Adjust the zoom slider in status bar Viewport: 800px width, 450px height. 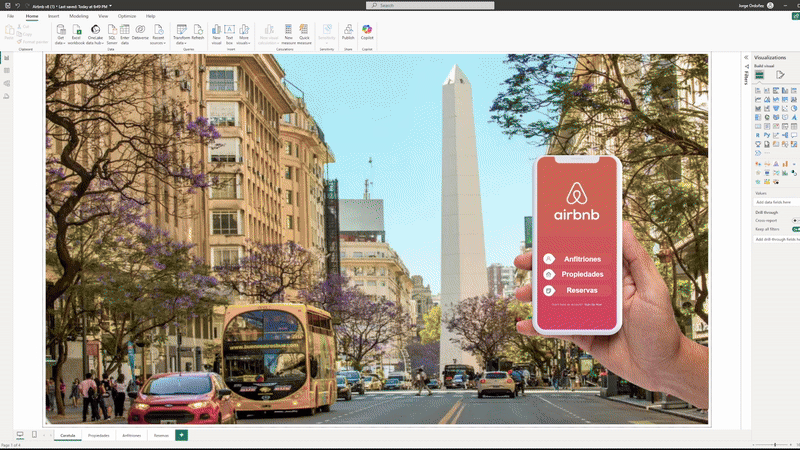tap(776, 444)
